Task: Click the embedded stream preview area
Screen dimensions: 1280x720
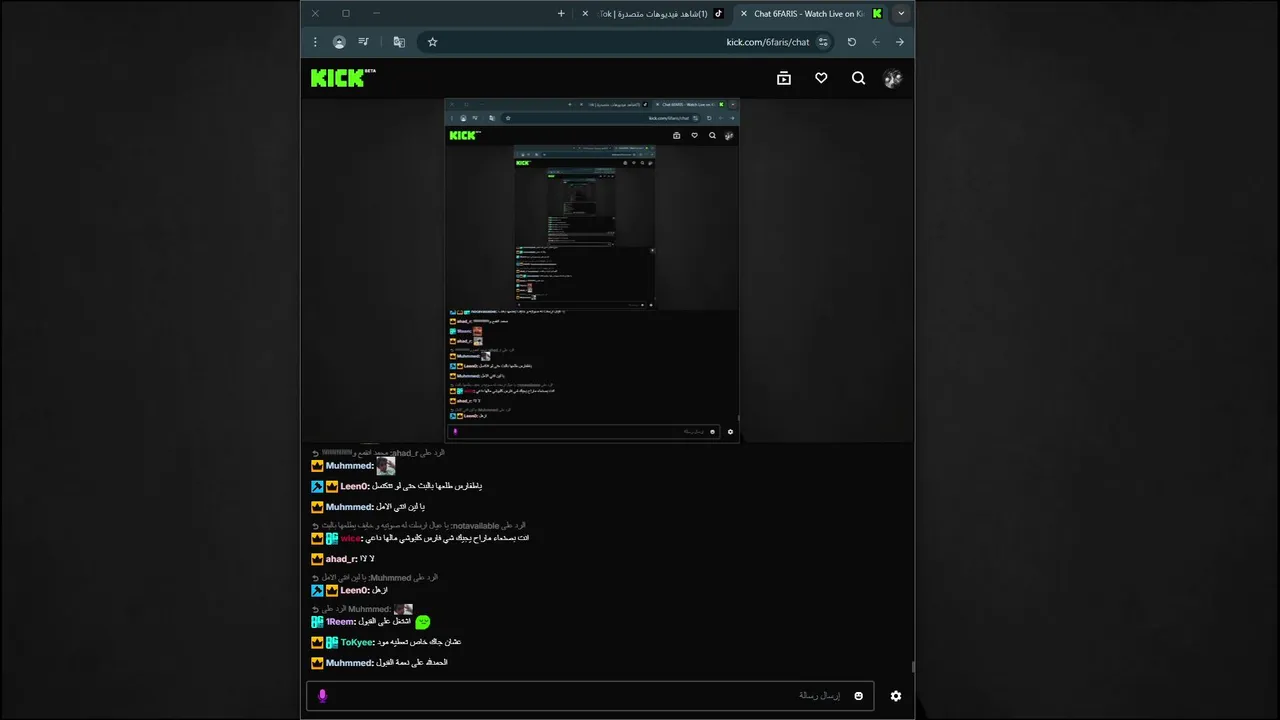Action: [592, 270]
